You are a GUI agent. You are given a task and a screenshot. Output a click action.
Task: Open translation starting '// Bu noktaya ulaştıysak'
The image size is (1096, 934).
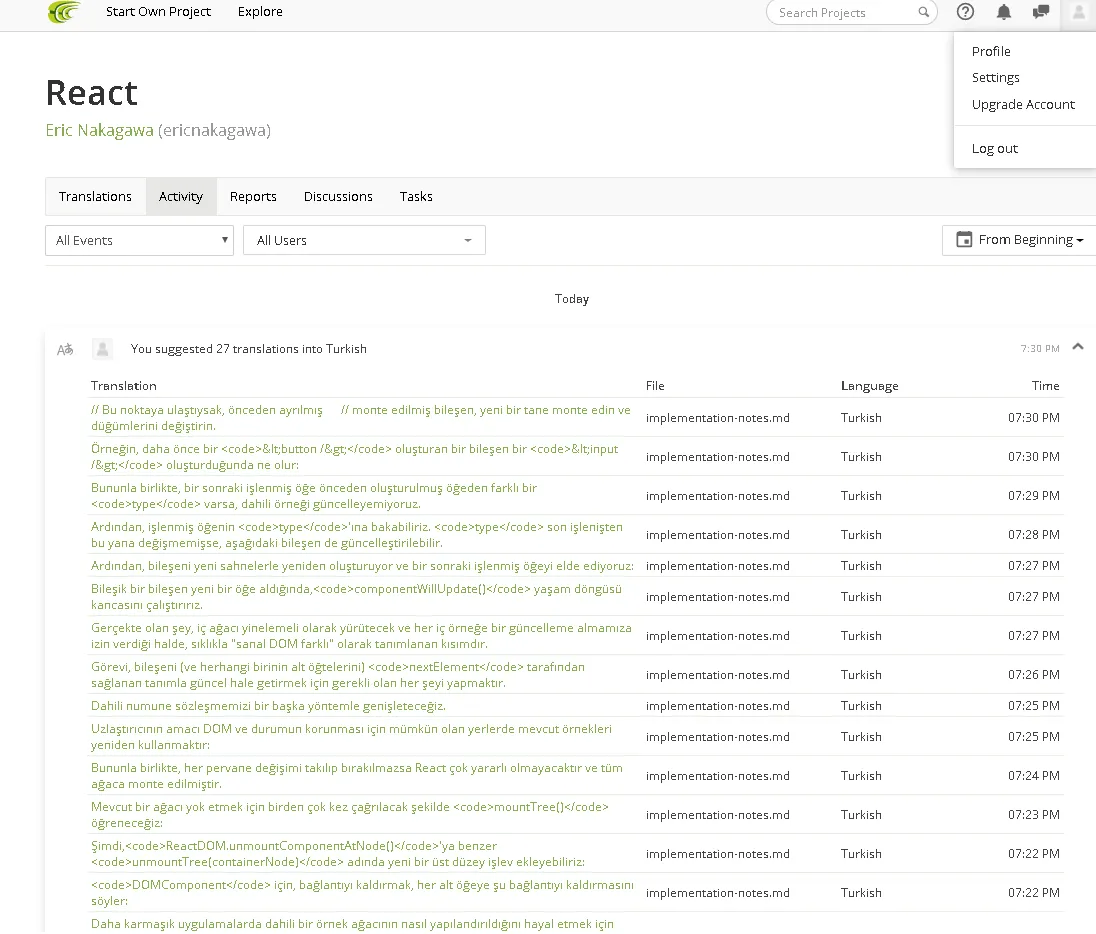pyautogui.click(x=361, y=418)
